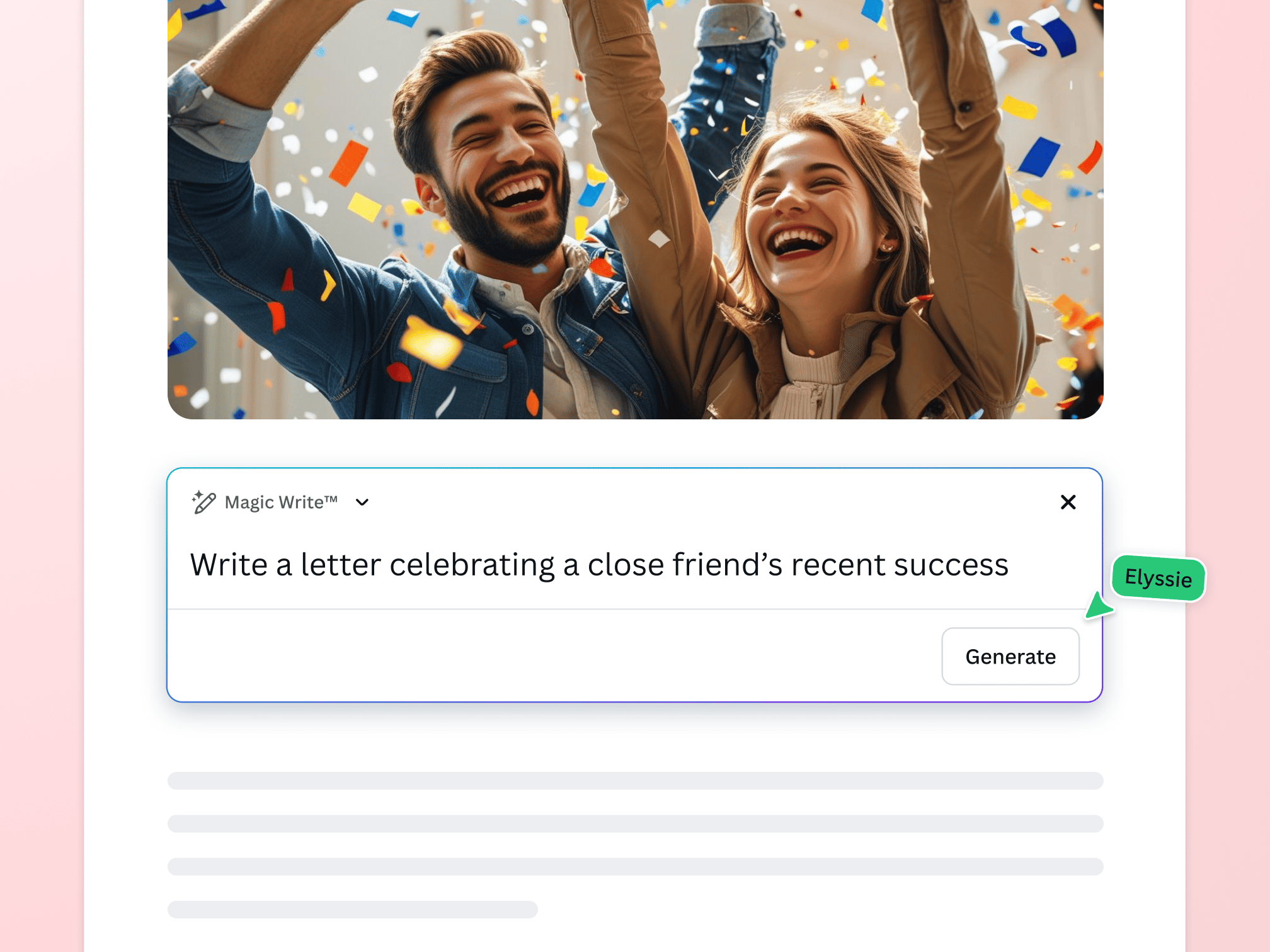Click the second gray placeholder text line

tap(635, 824)
